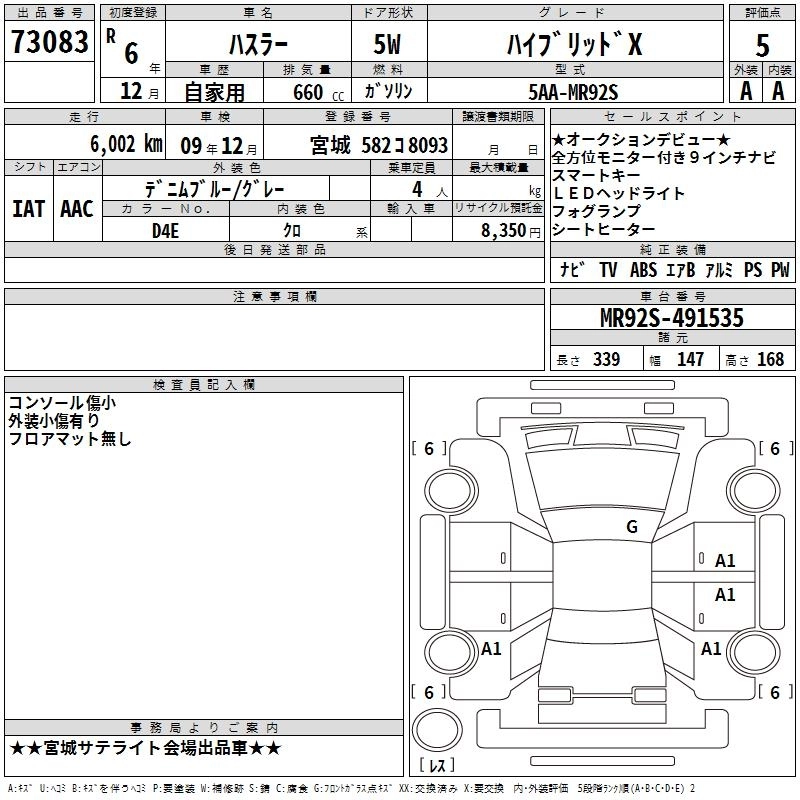
Task: Click the 検査員記入欄 header
Action: 204,385
